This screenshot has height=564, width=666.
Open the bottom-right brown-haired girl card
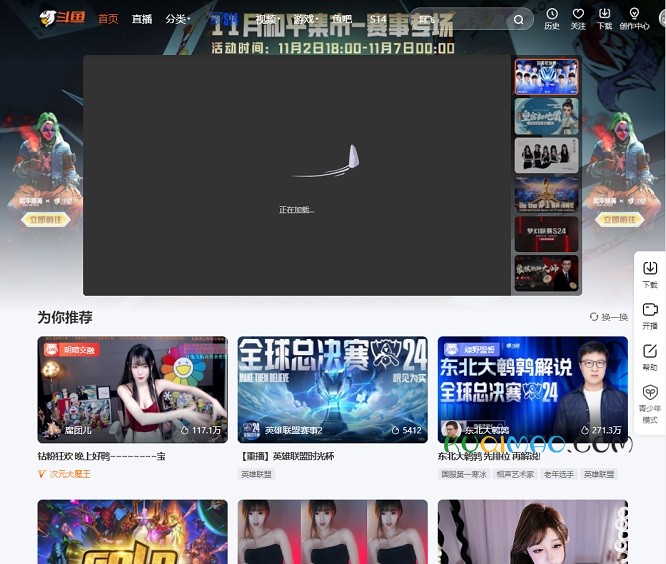[533, 532]
